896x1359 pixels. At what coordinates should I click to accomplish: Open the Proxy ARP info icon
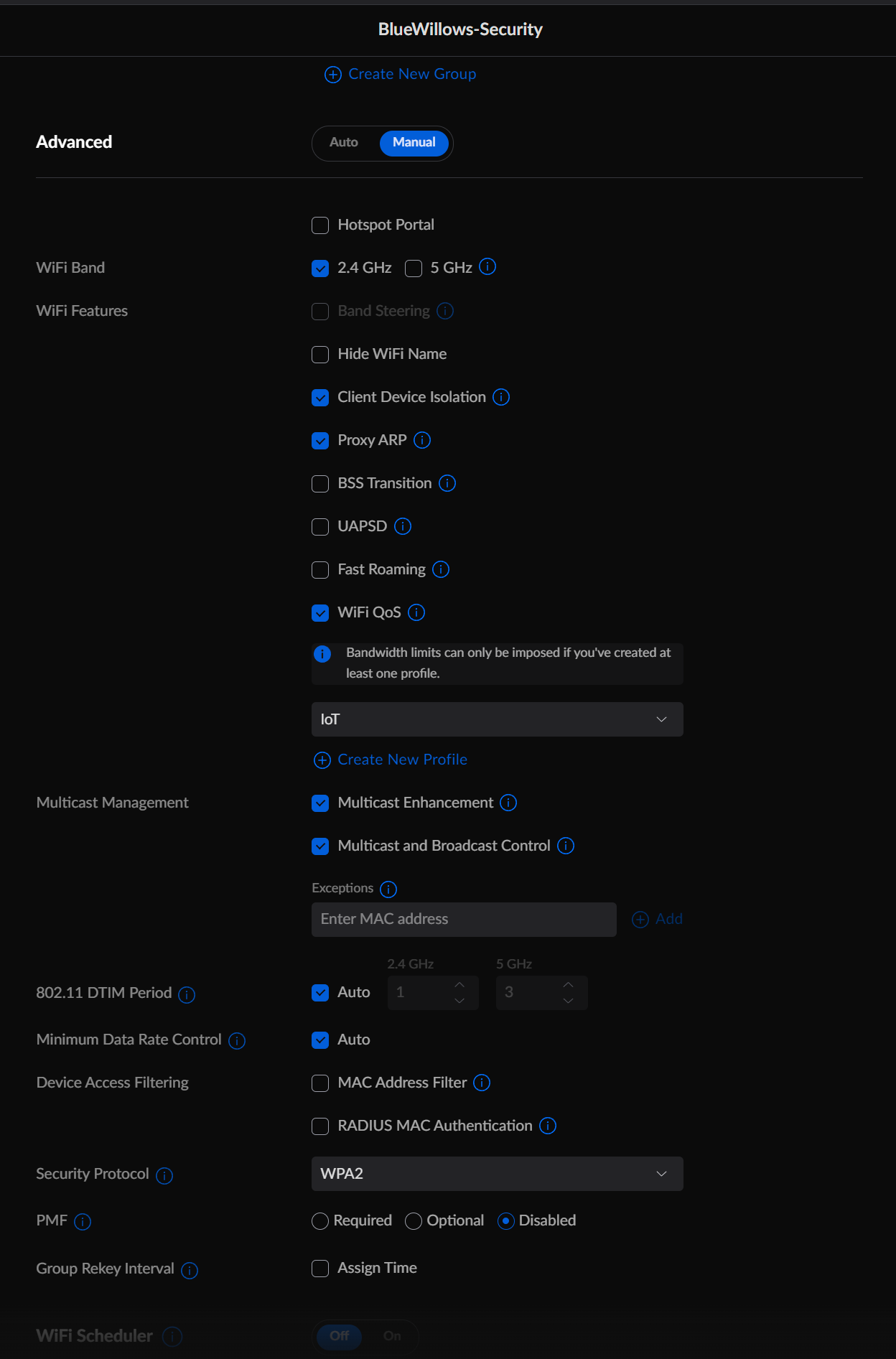pos(423,440)
